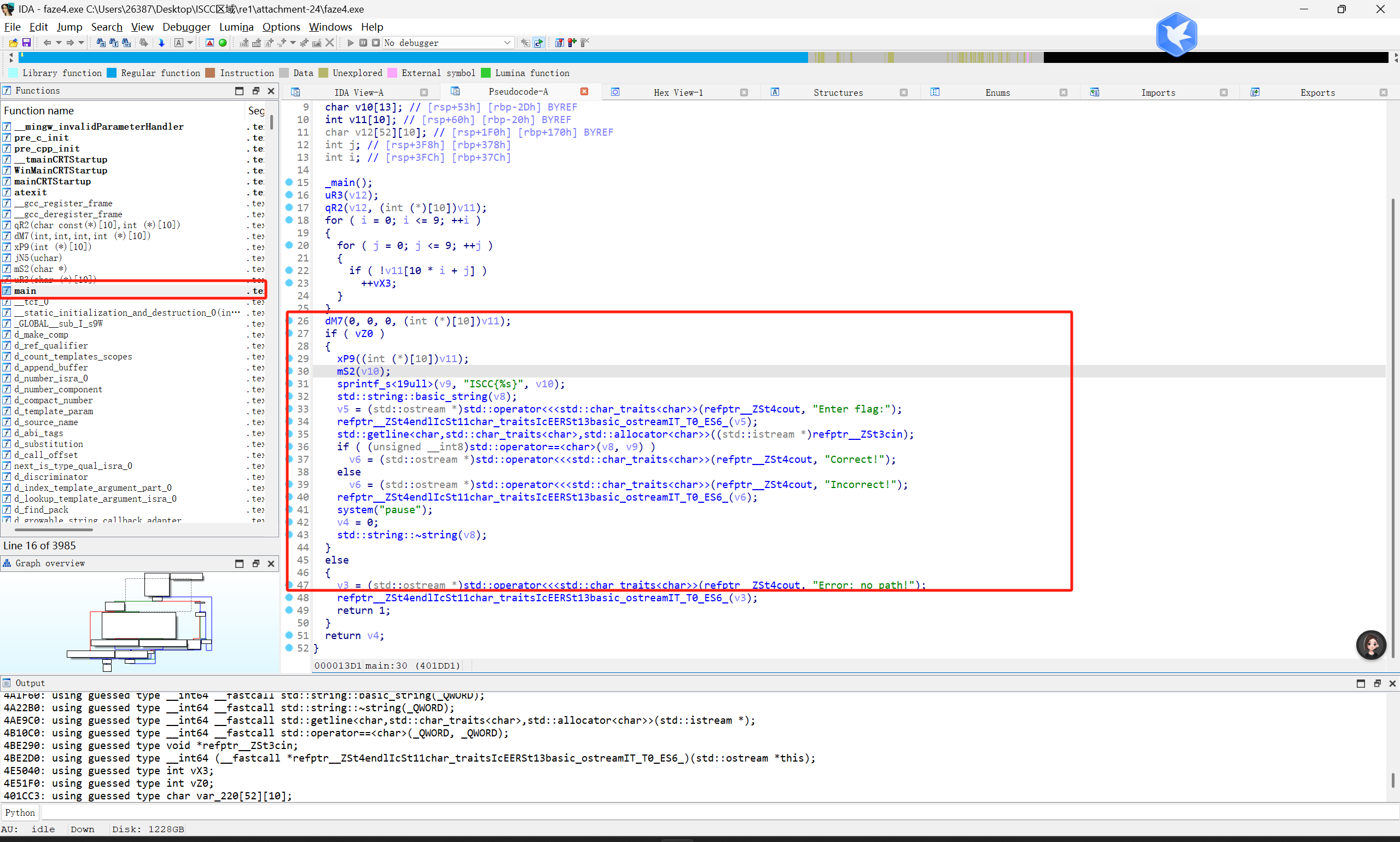Toggle breakpoint dot on line 15

pos(289,182)
